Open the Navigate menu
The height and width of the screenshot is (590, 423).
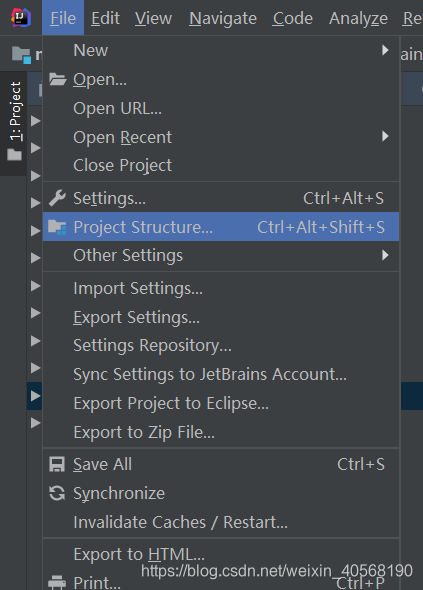click(223, 18)
